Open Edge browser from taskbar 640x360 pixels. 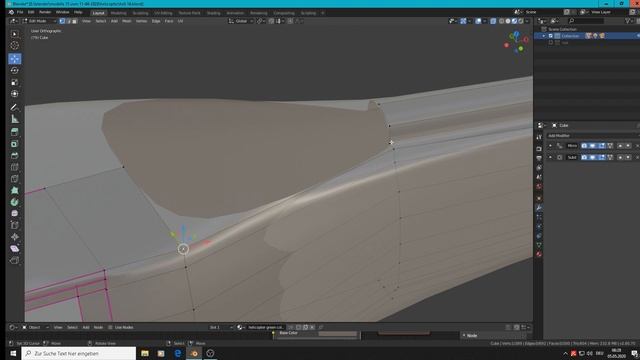point(178,353)
